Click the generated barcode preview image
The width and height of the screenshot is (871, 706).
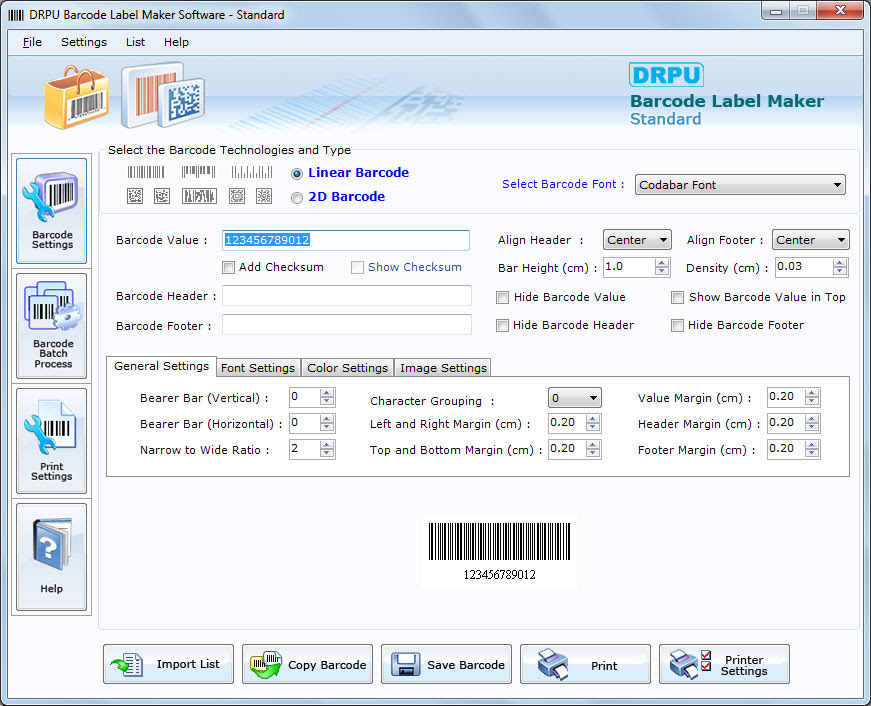[x=499, y=552]
